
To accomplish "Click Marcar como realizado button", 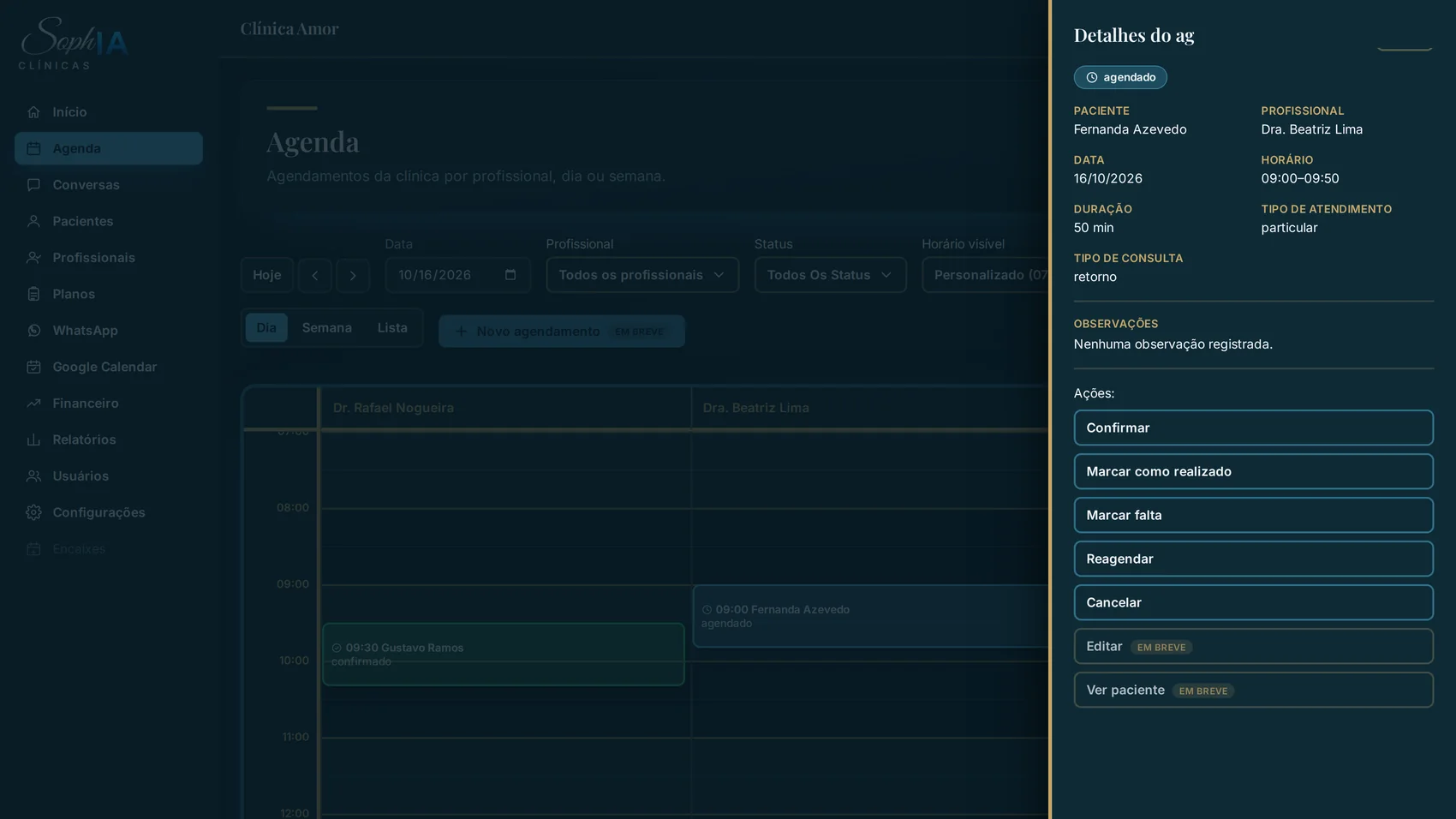I will 1254,471.
